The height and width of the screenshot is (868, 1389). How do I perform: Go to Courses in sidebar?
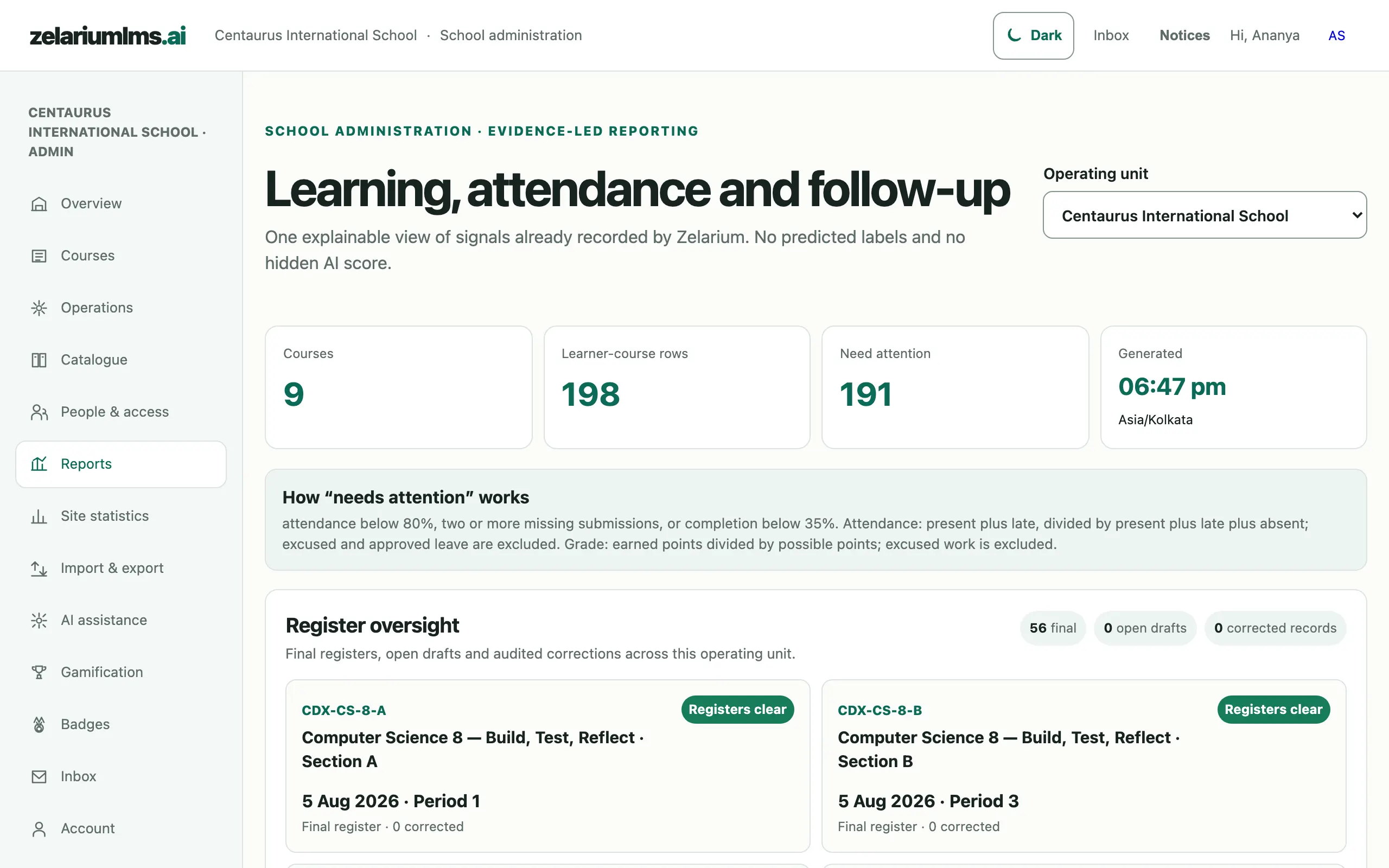pyautogui.click(x=120, y=256)
